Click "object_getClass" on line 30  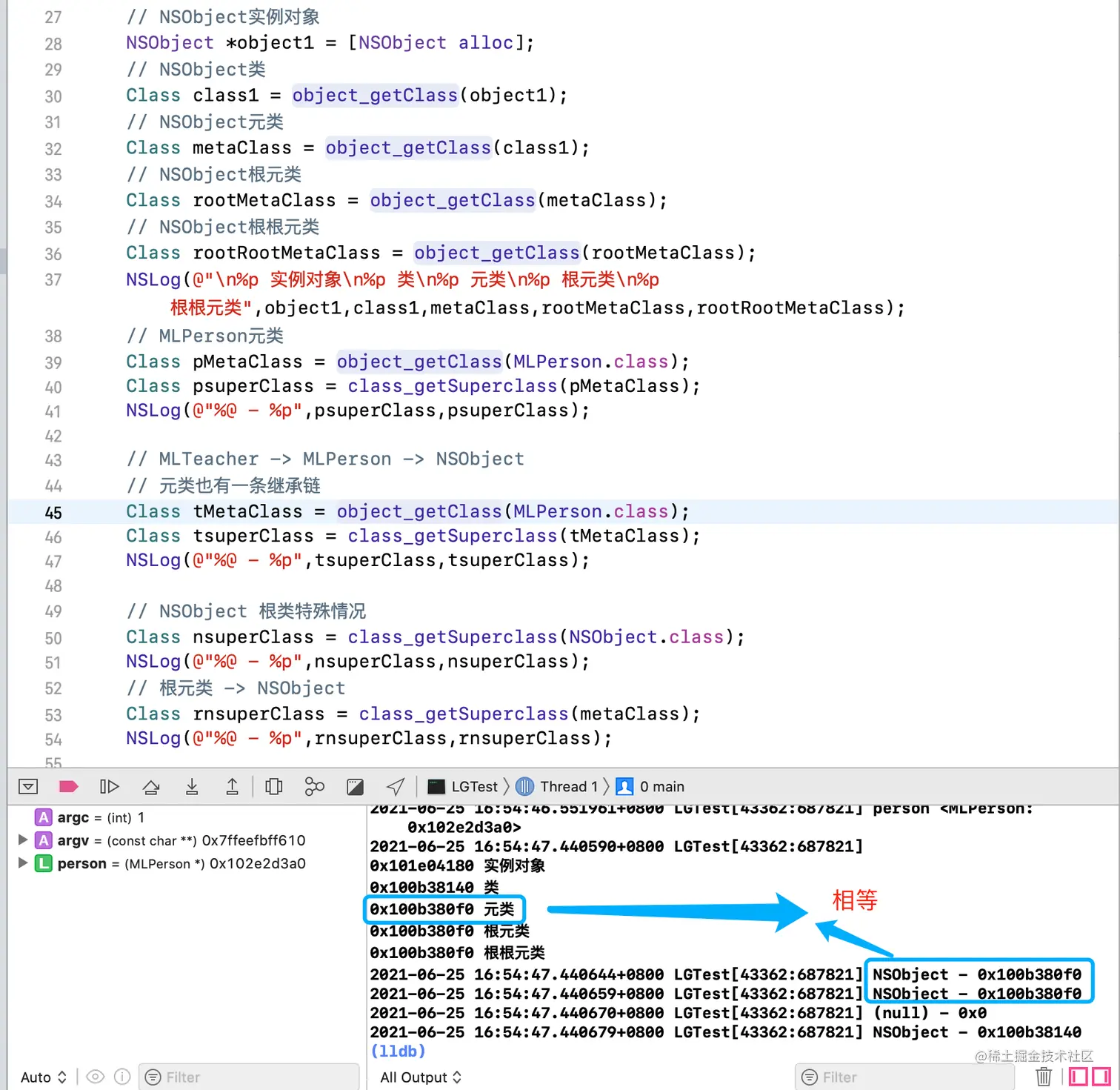coord(375,95)
